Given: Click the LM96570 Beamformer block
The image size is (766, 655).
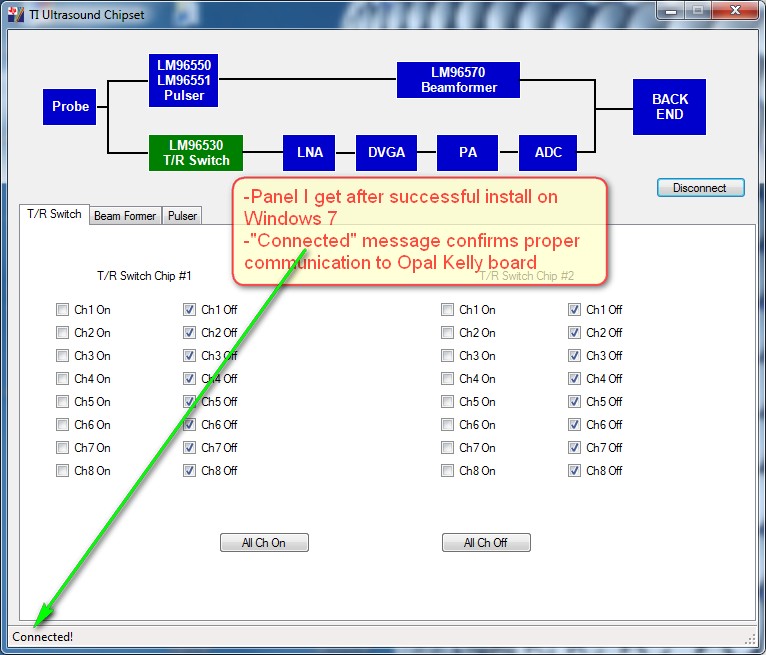Looking at the screenshot, I should 458,80.
